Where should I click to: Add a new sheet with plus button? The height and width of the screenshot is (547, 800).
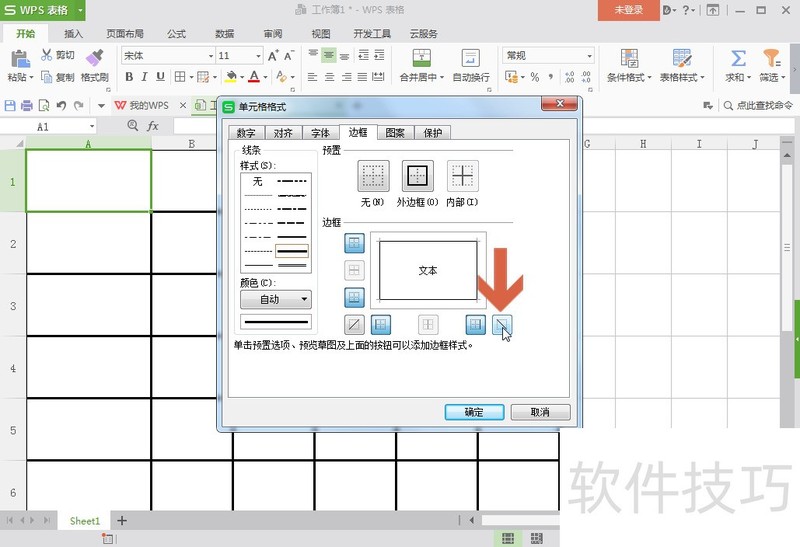pyautogui.click(x=121, y=521)
